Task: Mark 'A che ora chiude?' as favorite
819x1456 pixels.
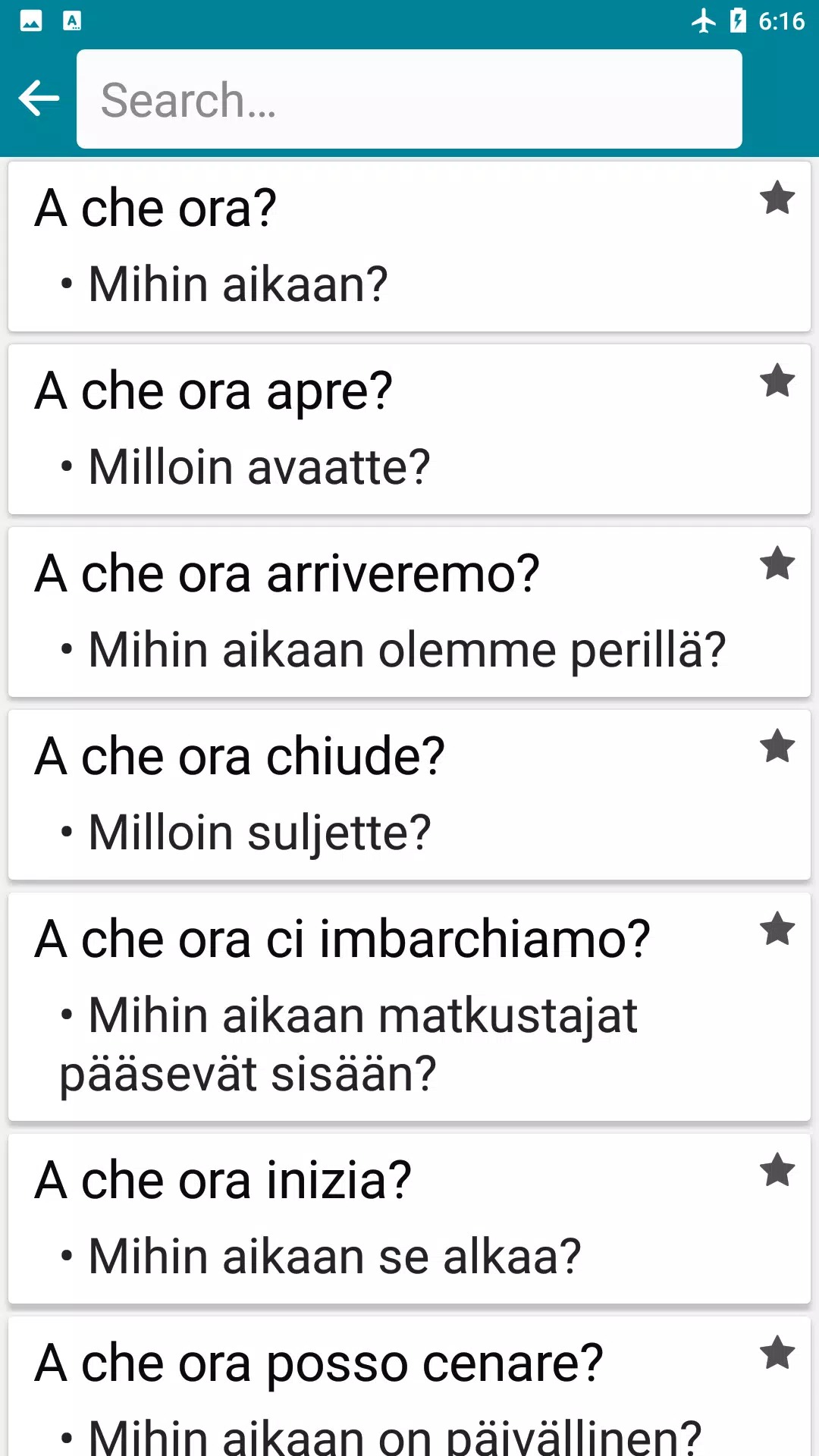Action: pos(777,746)
